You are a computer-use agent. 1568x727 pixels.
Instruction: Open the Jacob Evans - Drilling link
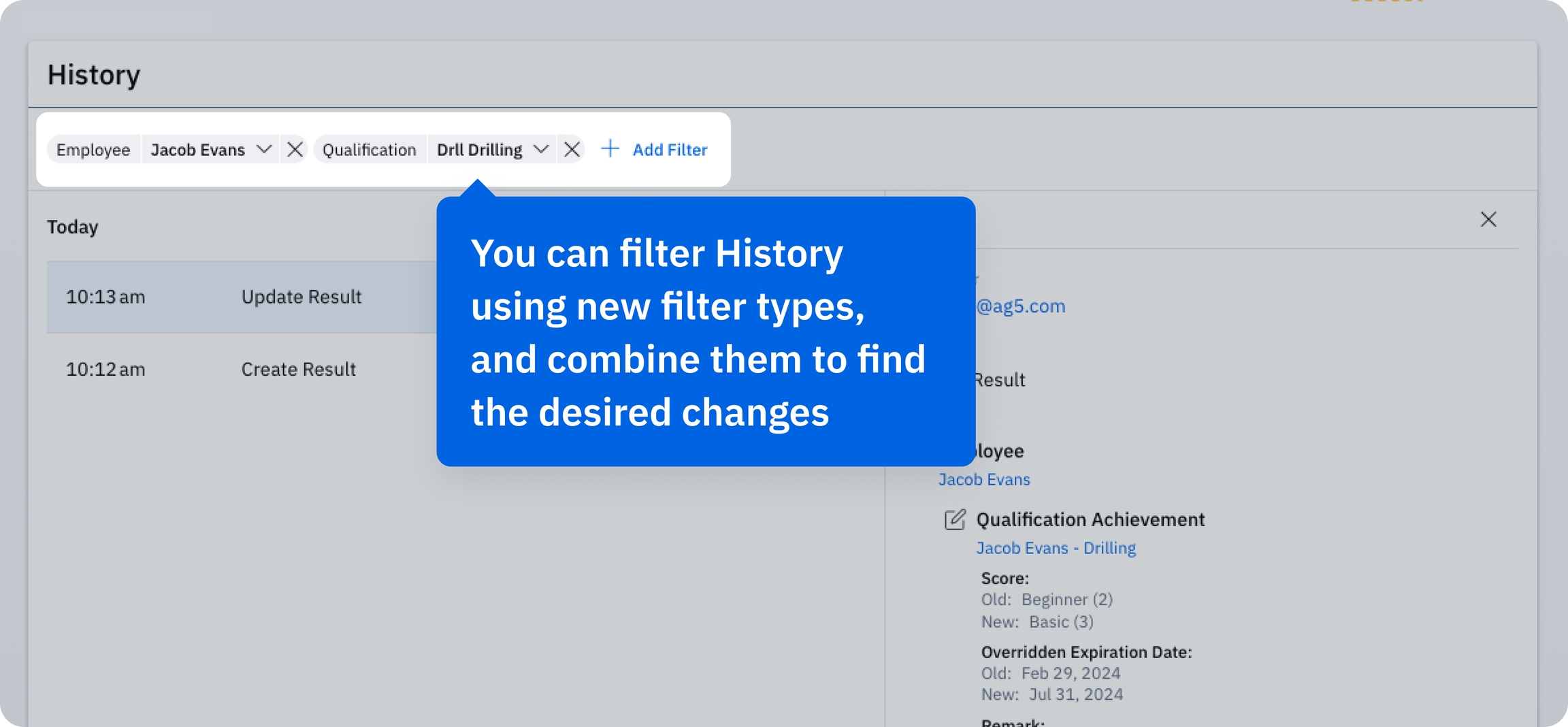point(1056,548)
